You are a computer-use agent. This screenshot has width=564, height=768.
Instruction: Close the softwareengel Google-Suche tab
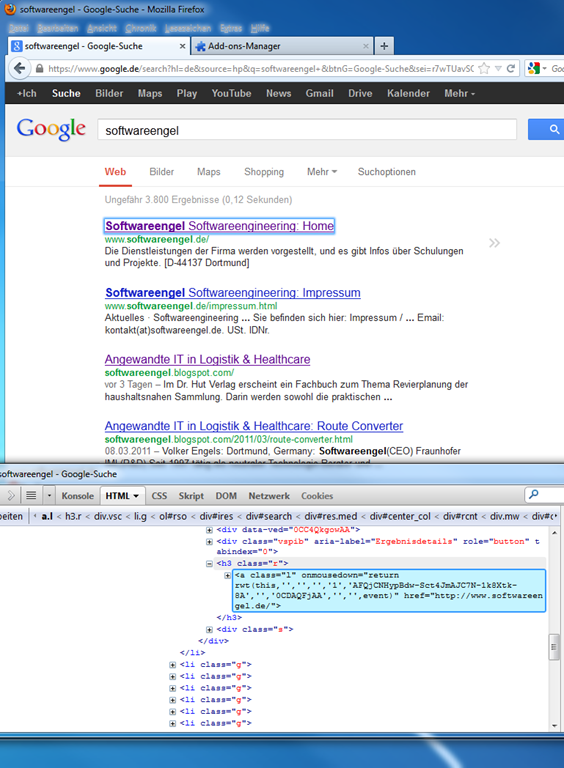pyautogui.click(x=182, y=46)
